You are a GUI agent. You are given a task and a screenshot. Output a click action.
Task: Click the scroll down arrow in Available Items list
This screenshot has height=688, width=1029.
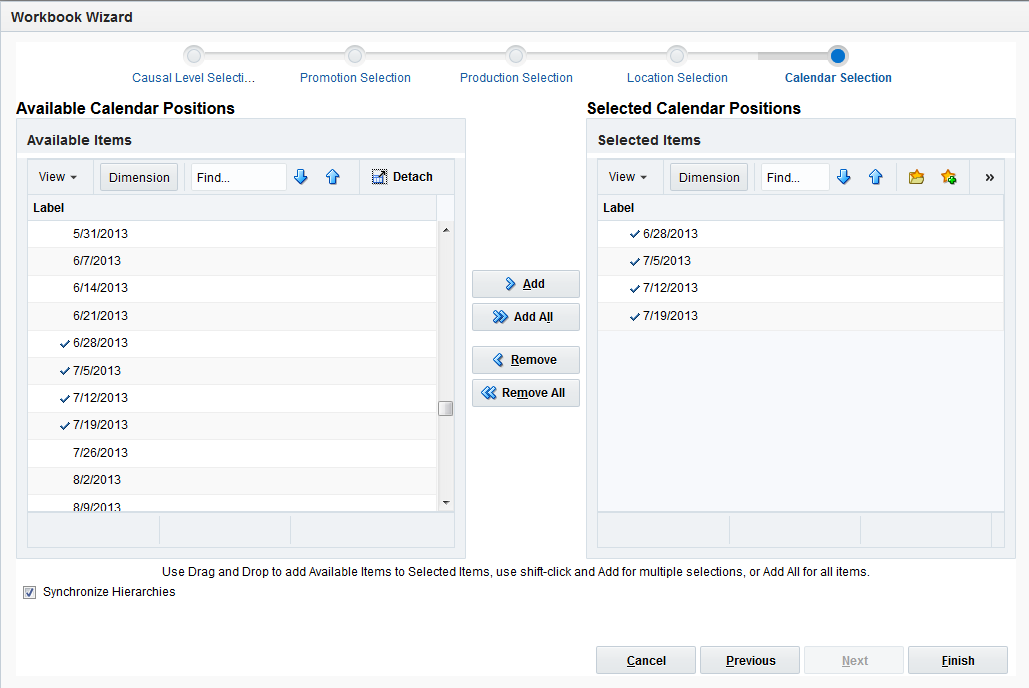click(446, 502)
